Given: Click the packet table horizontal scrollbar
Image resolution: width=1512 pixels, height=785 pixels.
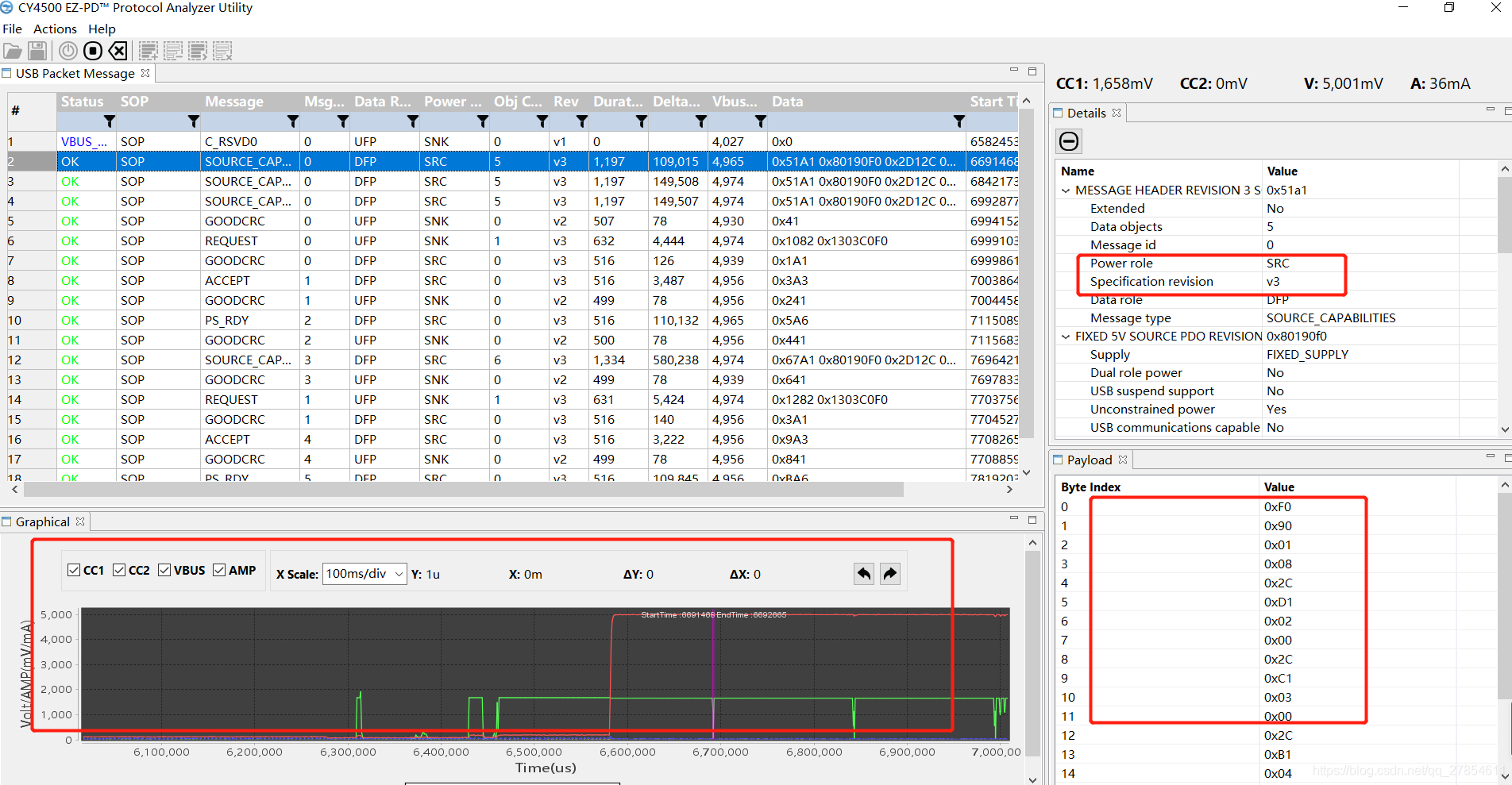Looking at the screenshot, I should (464, 490).
